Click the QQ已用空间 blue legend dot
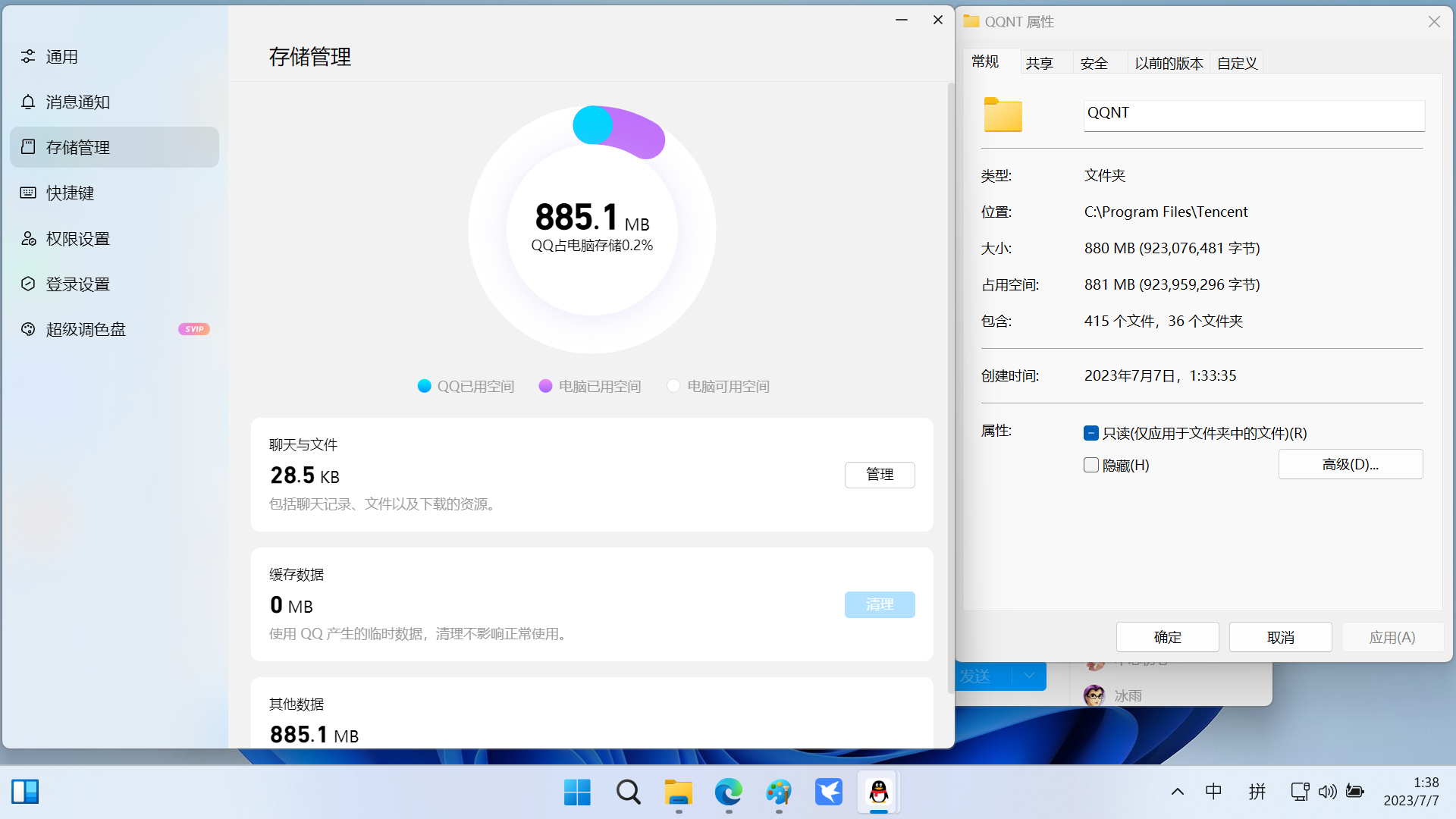This screenshot has height=819, width=1456. [425, 386]
